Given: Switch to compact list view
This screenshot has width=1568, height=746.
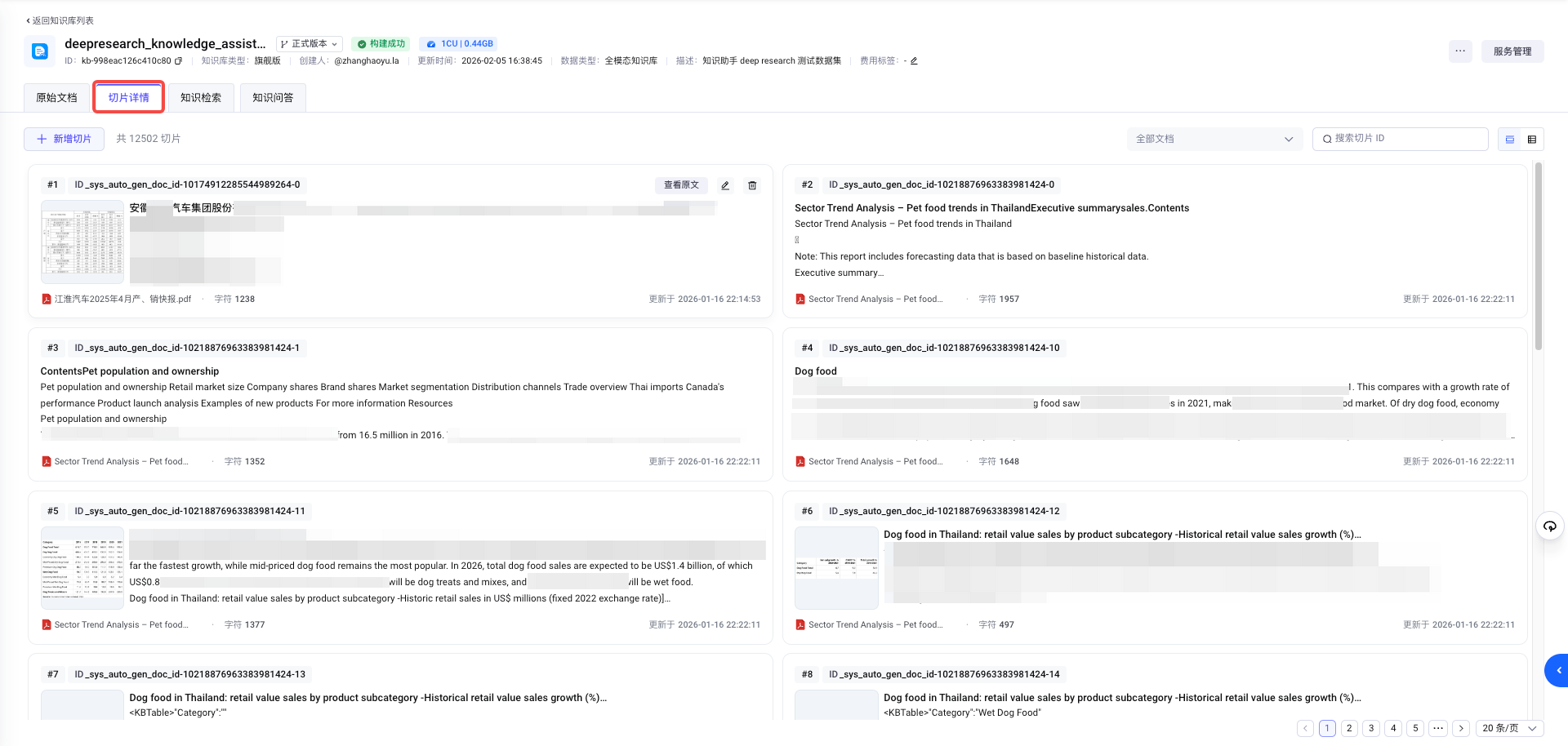Looking at the screenshot, I should [x=1532, y=140].
